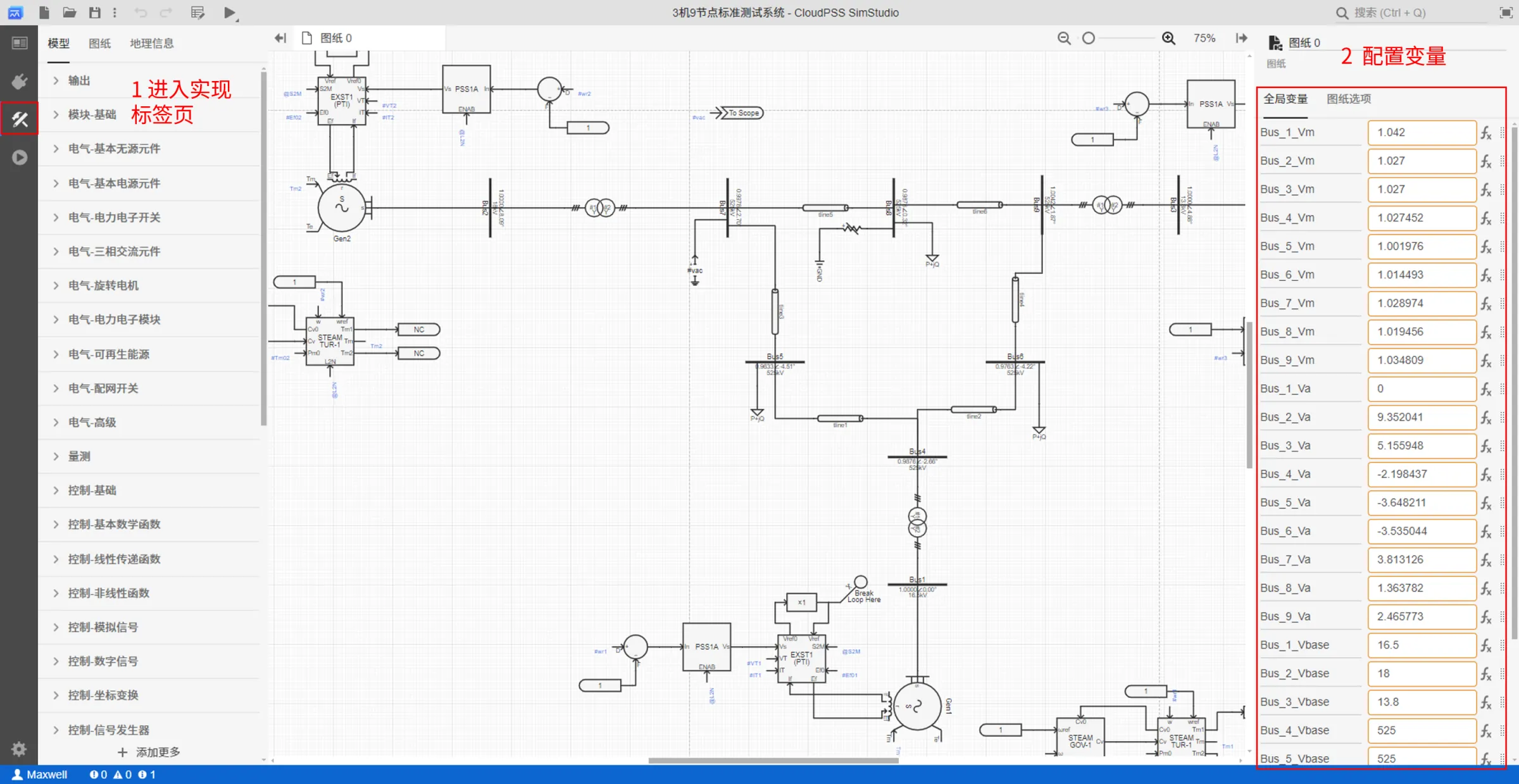The width and height of the screenshot is (1519, 784).
Task: Edit the Bus_3_Va value field
Action: click(1422, 446)
